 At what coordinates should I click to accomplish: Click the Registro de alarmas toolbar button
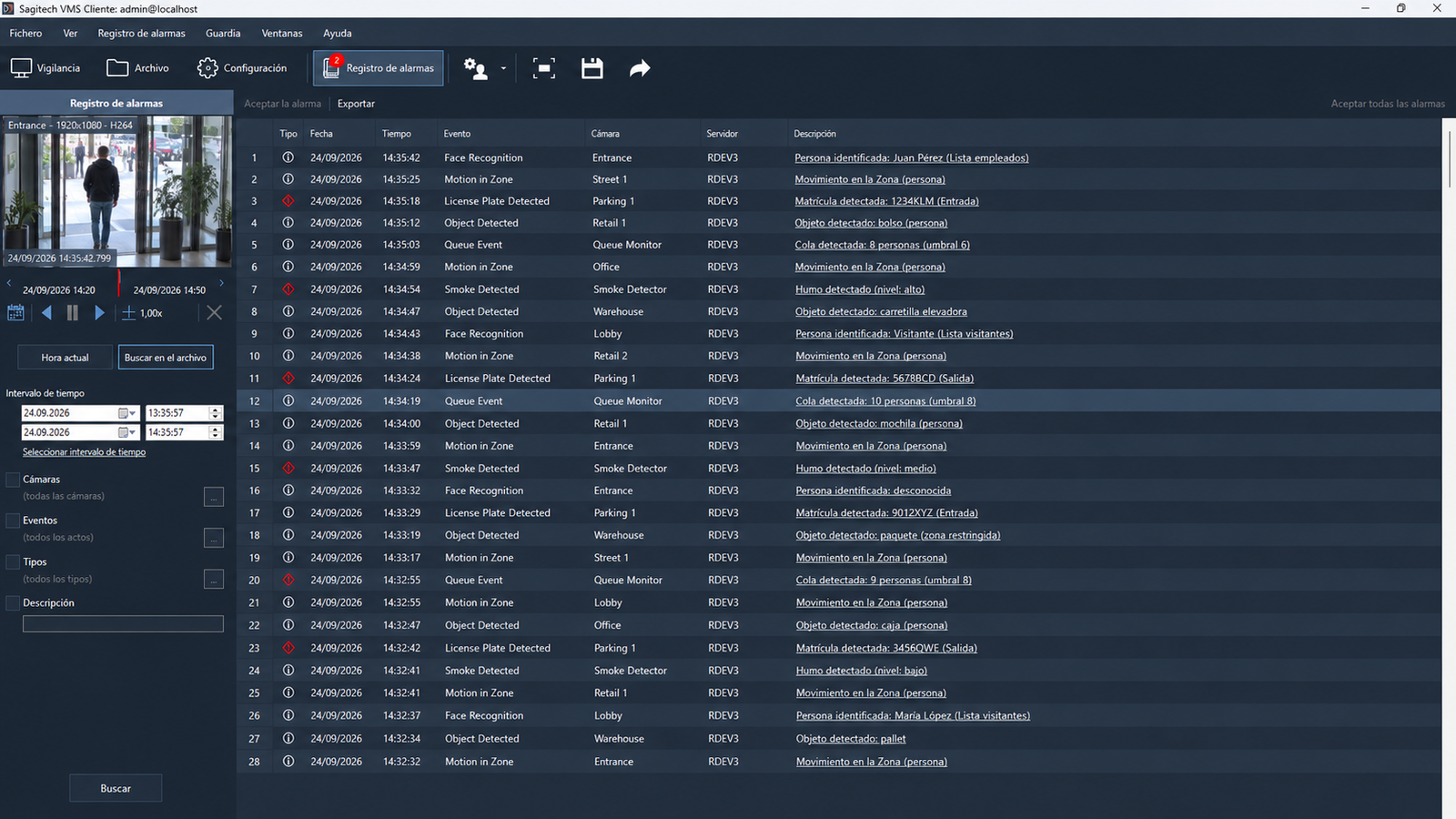tap(379, 68)
